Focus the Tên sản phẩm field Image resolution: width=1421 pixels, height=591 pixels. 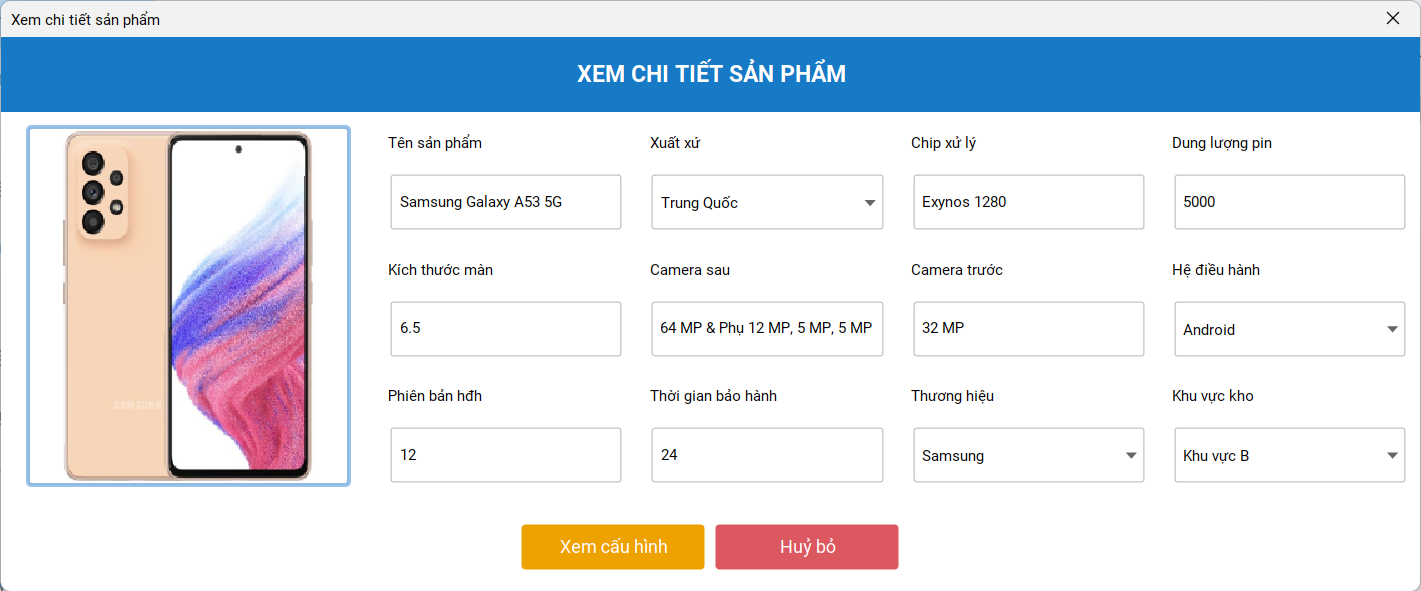(x=506, y=202)
